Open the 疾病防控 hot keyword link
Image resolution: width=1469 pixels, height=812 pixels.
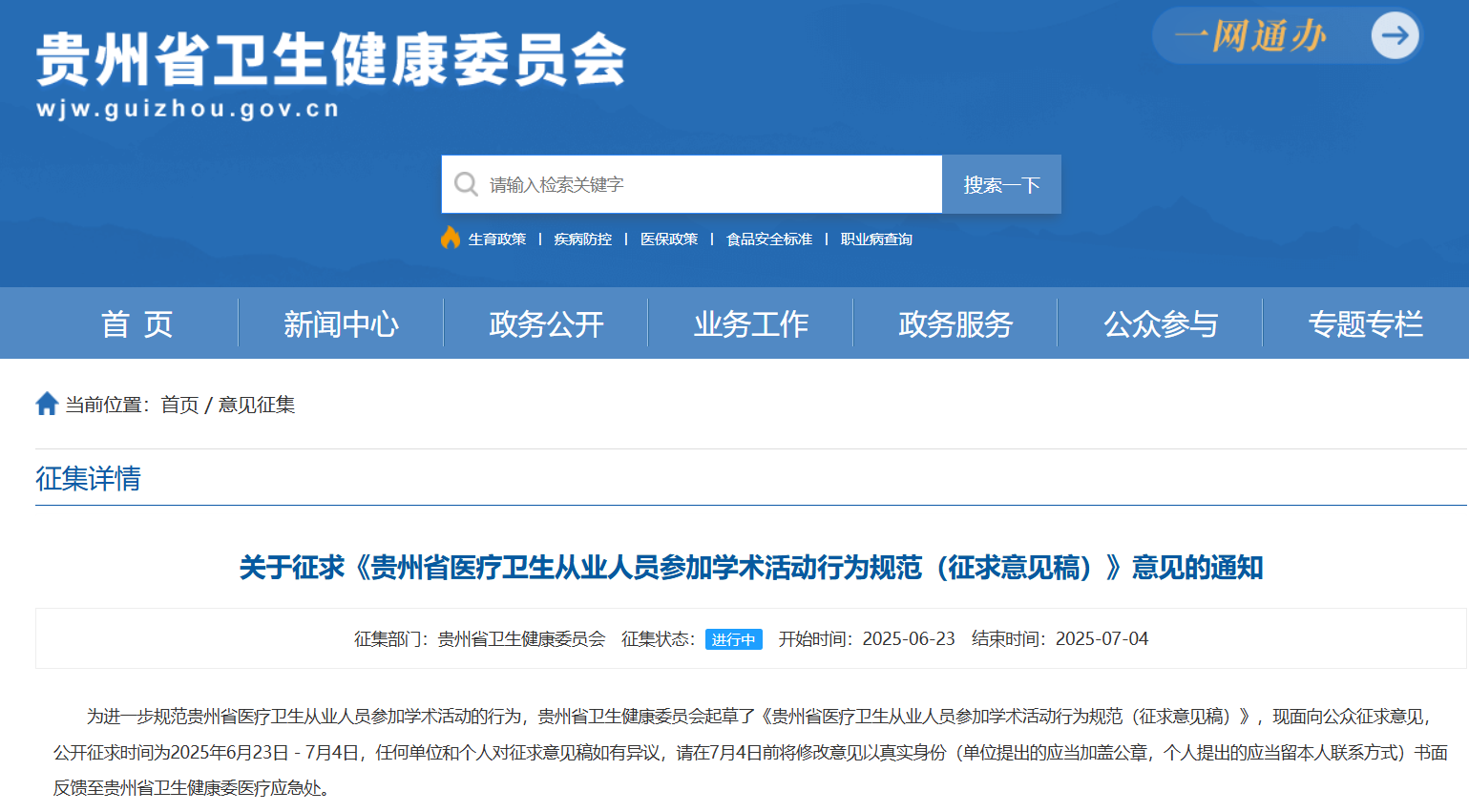[583, 239]
